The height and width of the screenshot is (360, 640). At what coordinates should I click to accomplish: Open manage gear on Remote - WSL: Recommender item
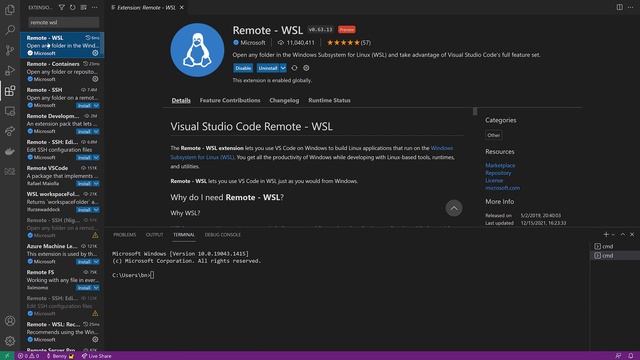(x=95, y=340)
